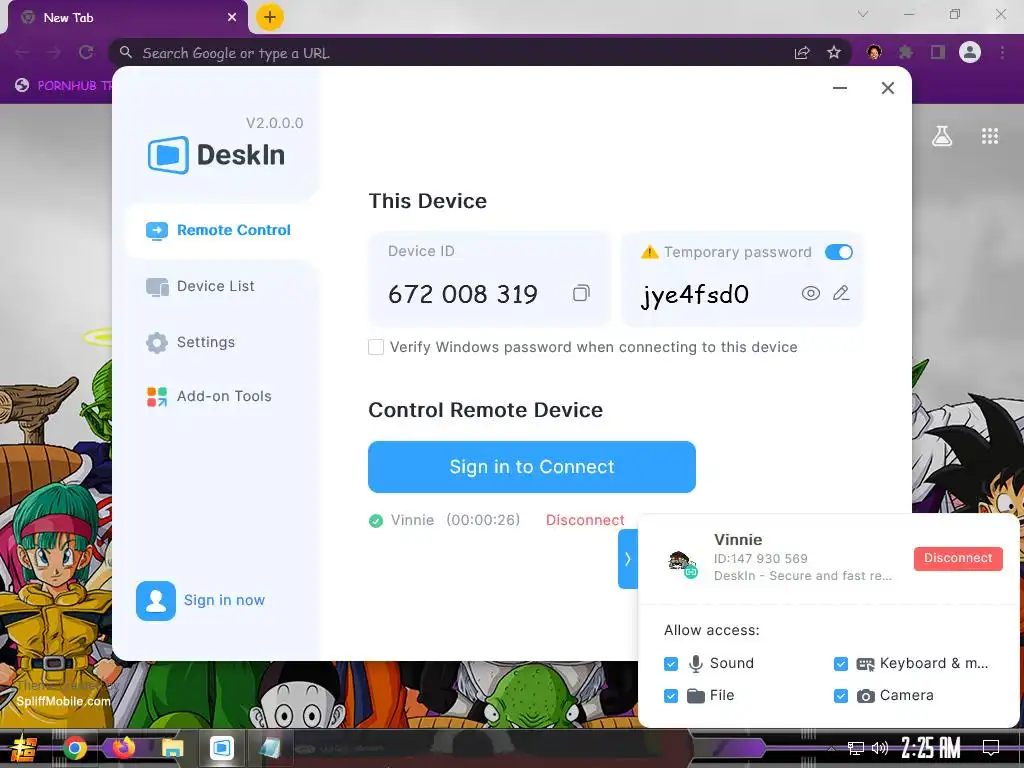The height and width of the screenshot is (768, 1024).
Task: Focus the Chrome address bar
Action: click(457, 53)
